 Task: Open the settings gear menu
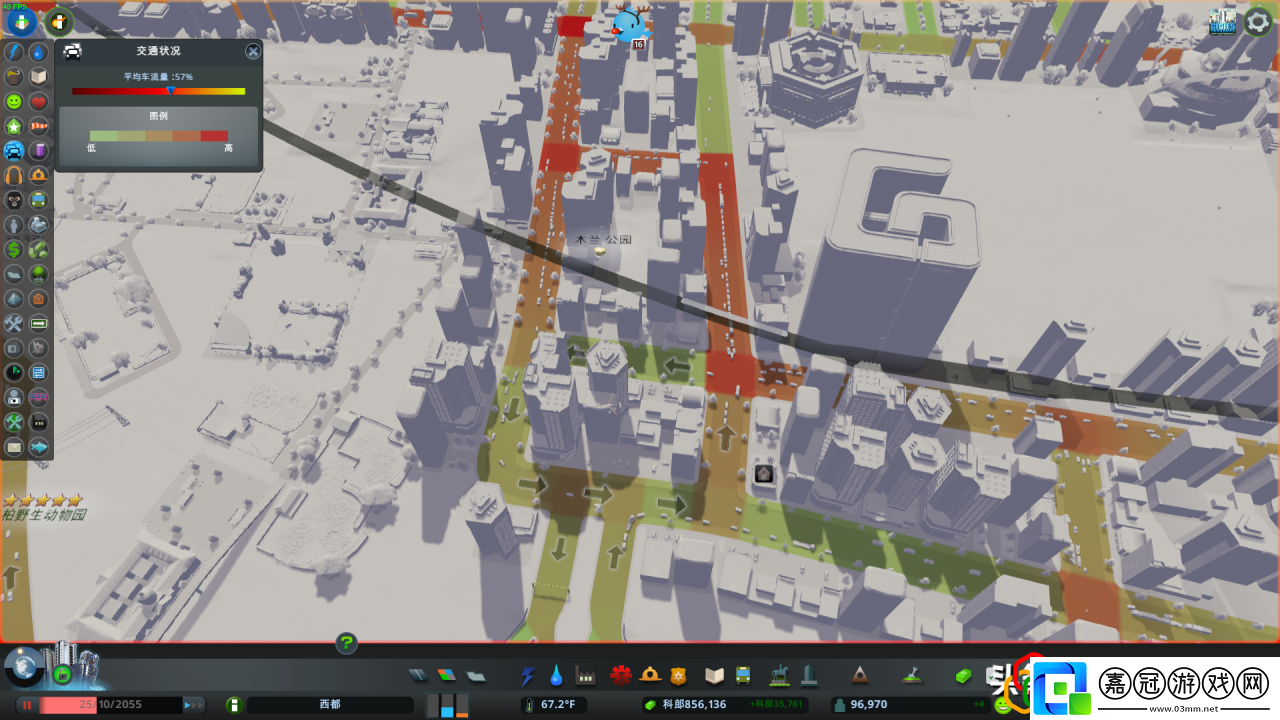click(1257, 21)
